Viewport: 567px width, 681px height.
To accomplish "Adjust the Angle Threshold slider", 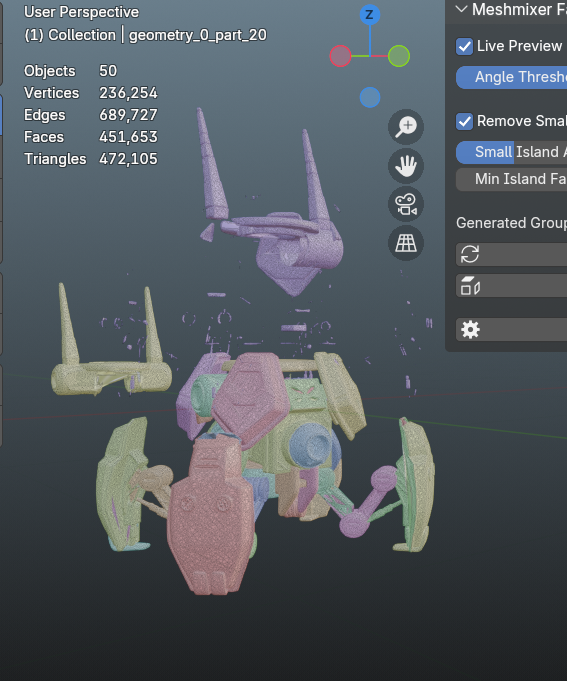I will (x=511, y=77).
